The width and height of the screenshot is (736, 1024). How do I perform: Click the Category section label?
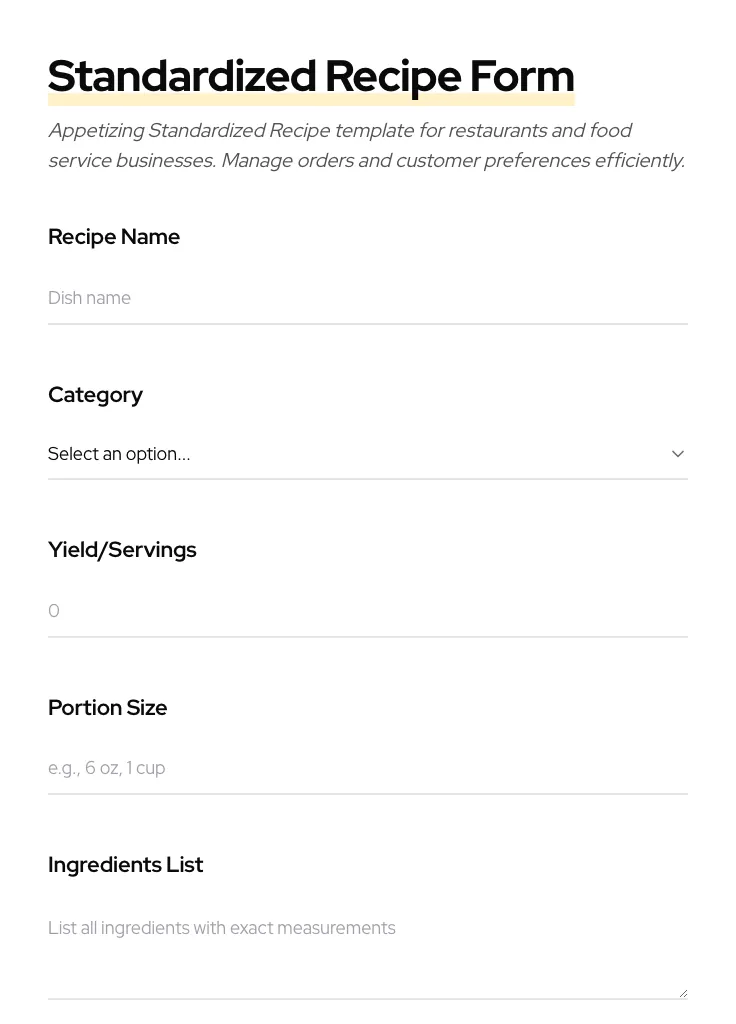click(95, 395)
